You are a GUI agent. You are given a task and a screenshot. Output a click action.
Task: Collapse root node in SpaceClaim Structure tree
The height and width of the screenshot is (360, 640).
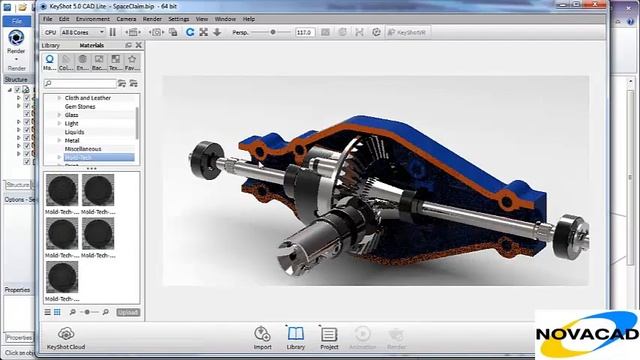[10, 89]
